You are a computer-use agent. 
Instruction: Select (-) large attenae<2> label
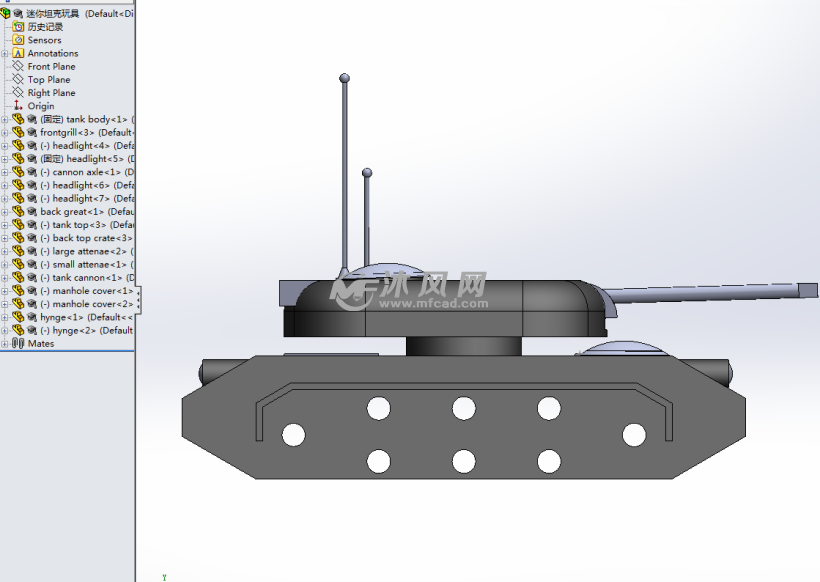pos(83,252)
